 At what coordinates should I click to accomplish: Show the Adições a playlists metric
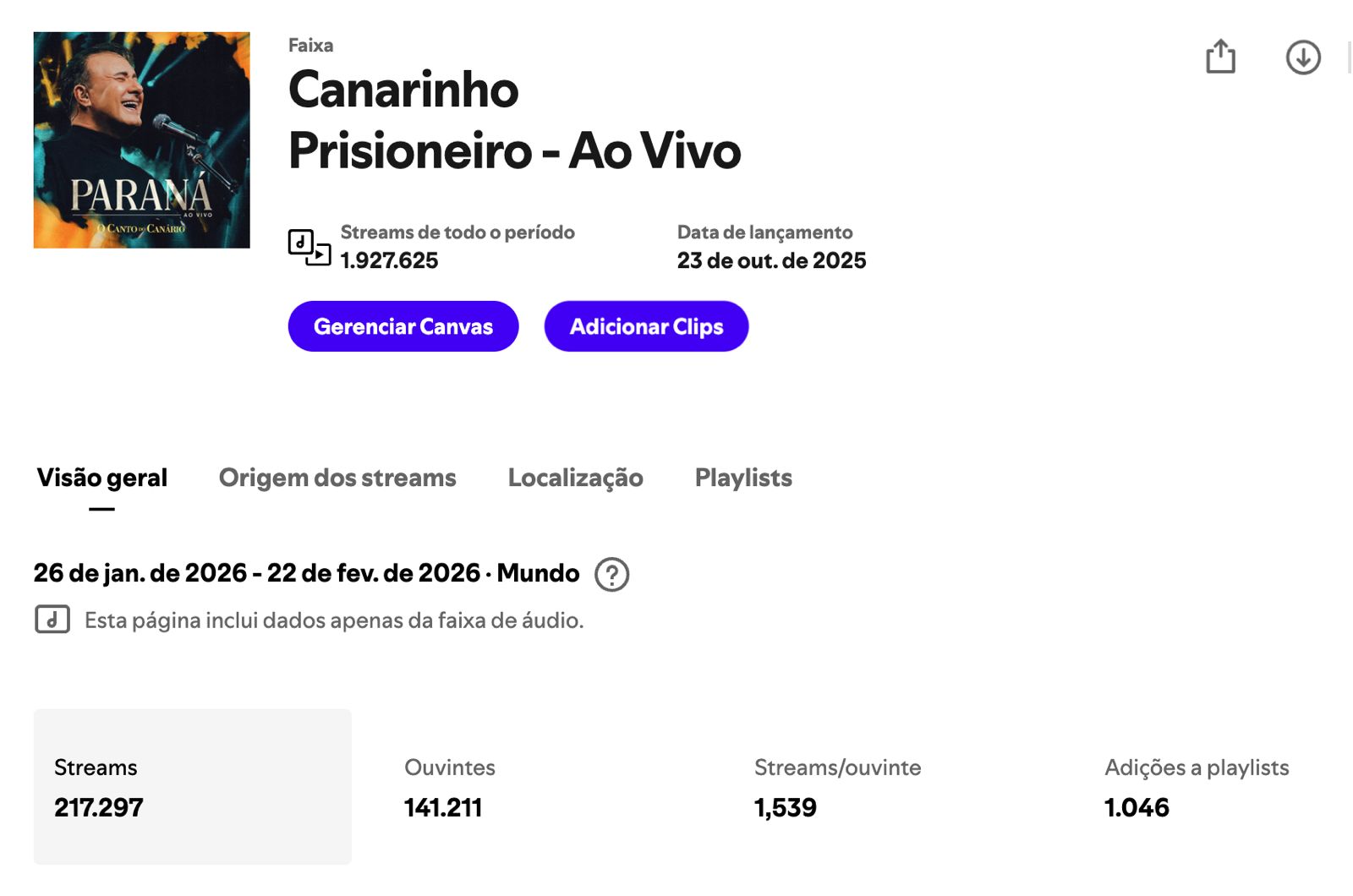point(1196,787)
